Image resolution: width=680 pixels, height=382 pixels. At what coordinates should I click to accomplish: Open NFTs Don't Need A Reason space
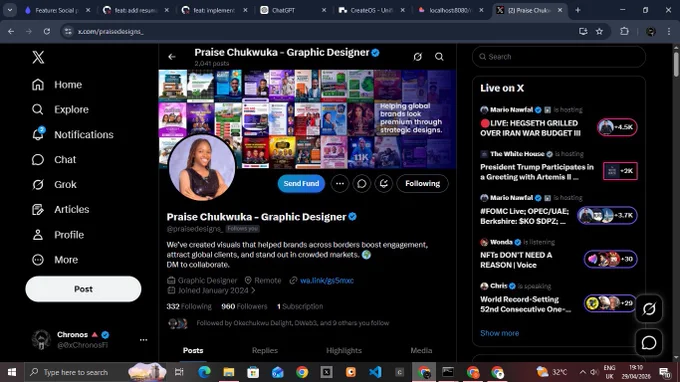(516, 260)
